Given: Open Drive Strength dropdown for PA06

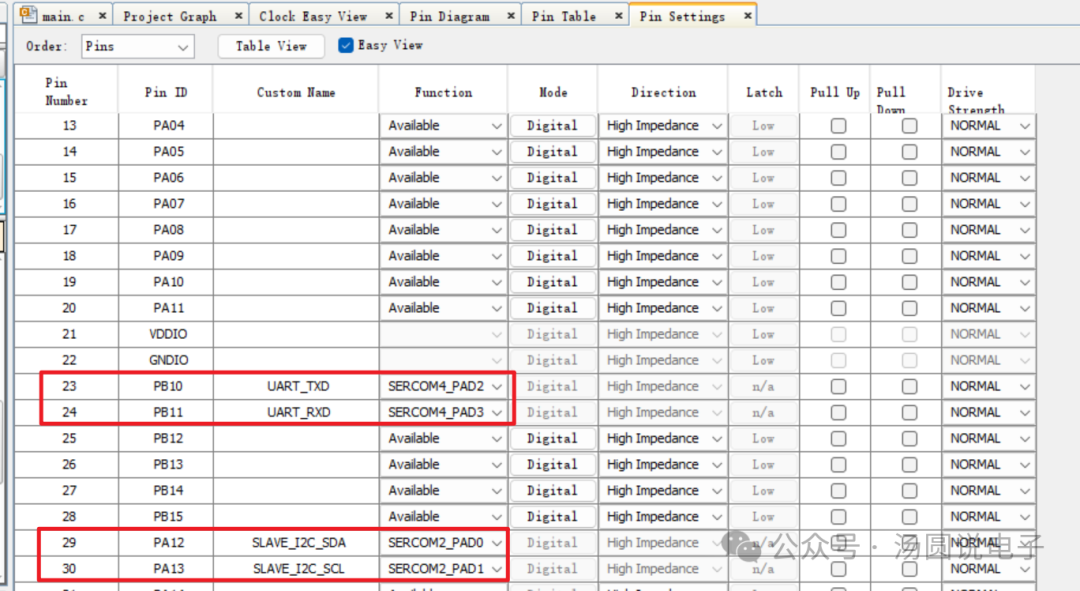Looking at the screenshot, I should [x=988, y=178].
